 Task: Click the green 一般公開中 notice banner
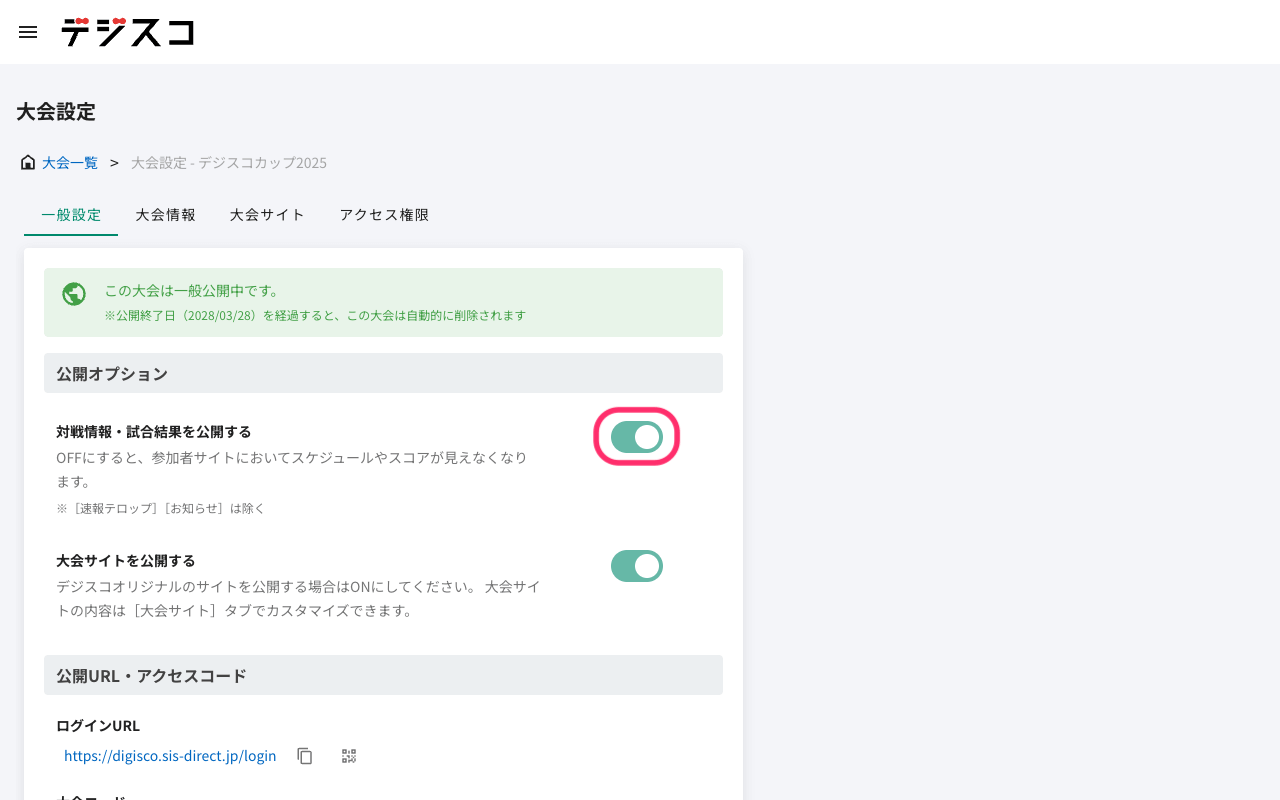(x=383, y=302)
